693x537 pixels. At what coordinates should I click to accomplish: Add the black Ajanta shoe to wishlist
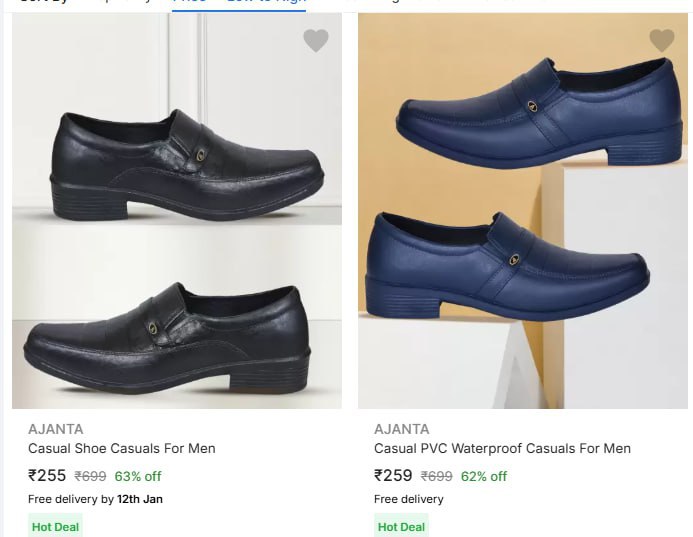point(316,41)
